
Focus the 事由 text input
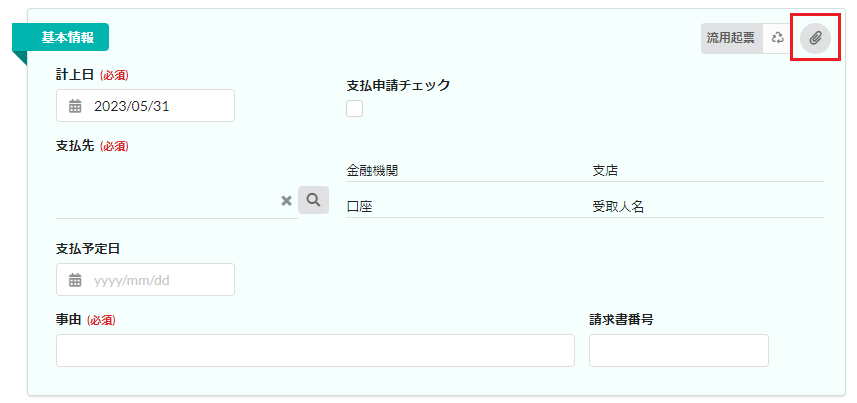coord(315,351)
